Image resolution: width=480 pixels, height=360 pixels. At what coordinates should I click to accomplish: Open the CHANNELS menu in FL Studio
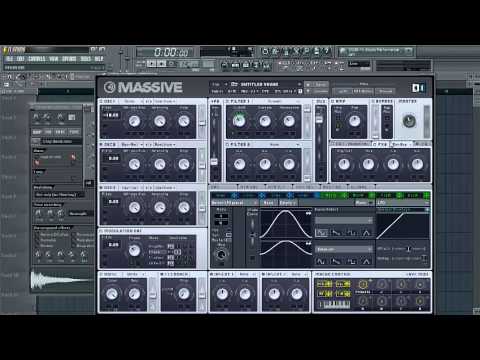pyautogui.click(x=37, y=59)
